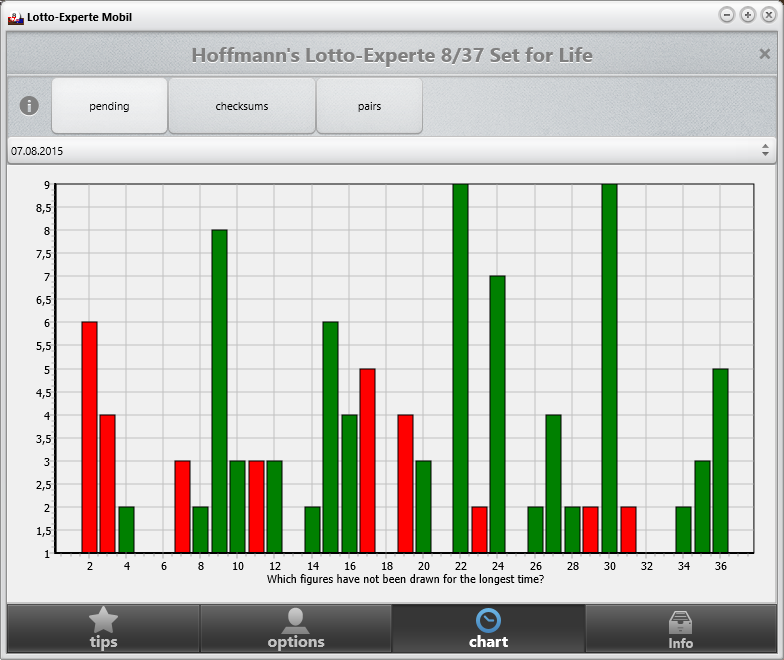Open the Info drawer icon tab
This screenshot has height=660, width=784.
pyautogui.click(x=680, y=628)
